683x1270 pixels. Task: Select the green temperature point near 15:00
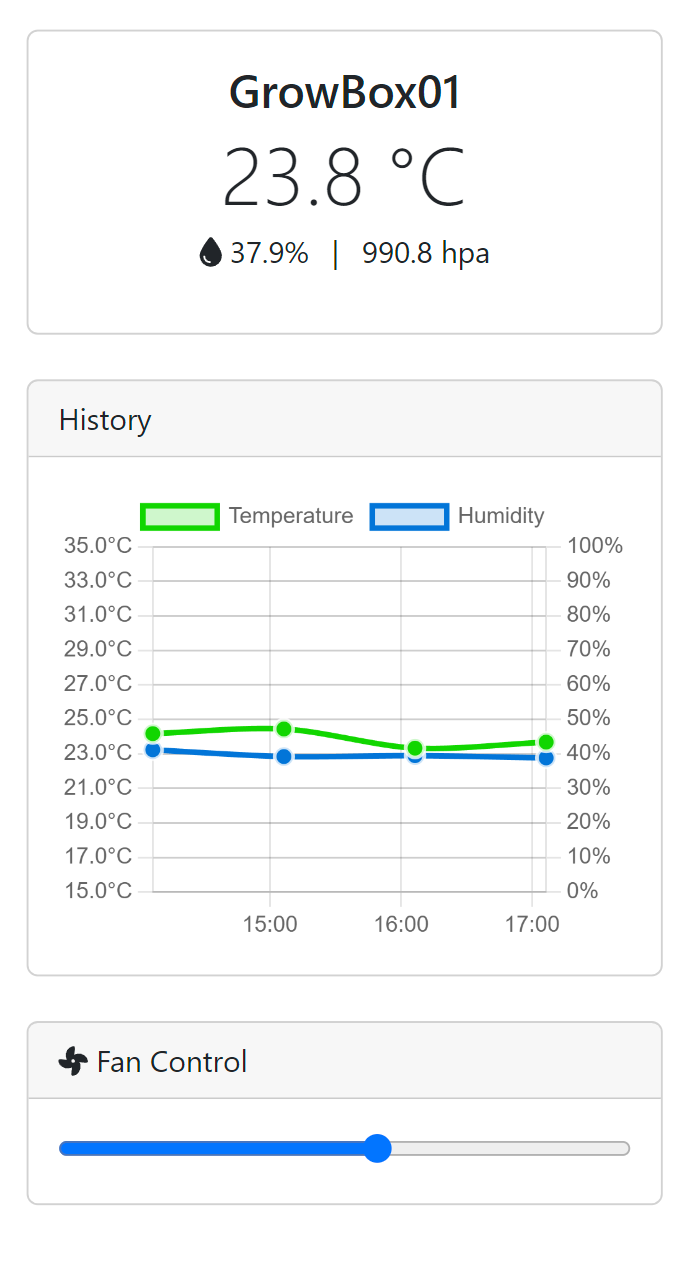[x=284, y=729]
